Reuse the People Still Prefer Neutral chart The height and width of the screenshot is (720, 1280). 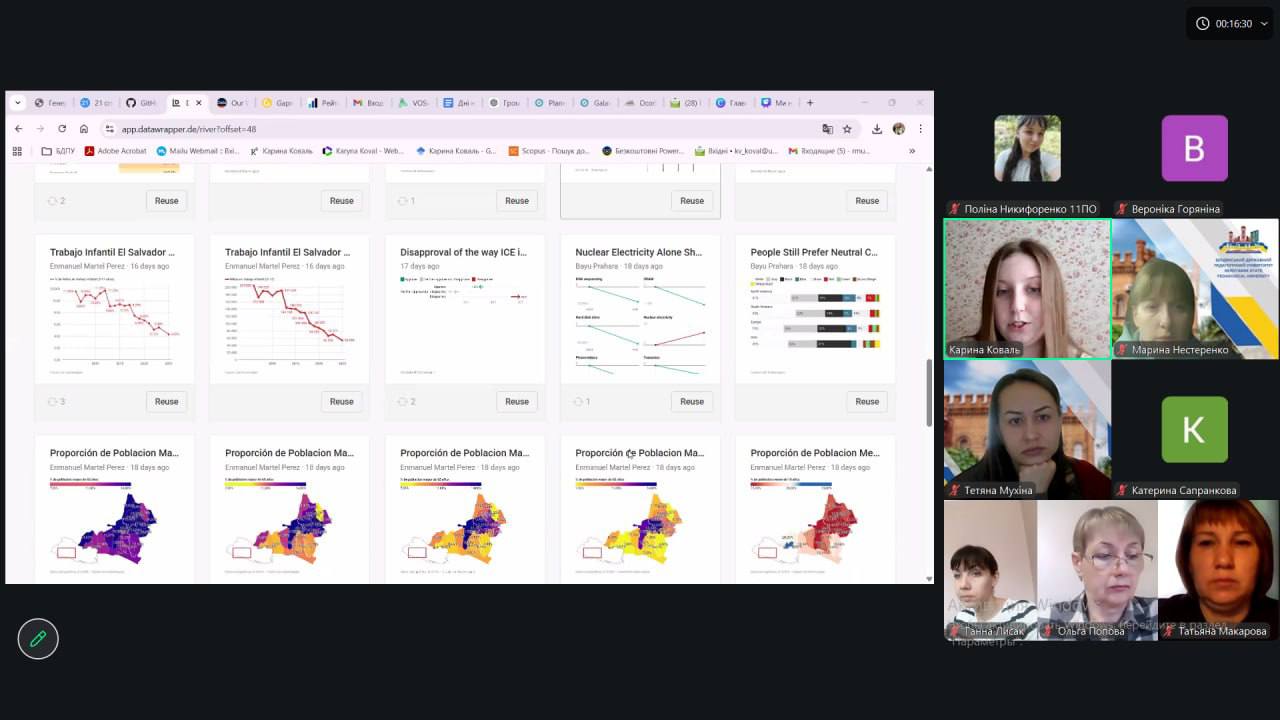[866, 401]
